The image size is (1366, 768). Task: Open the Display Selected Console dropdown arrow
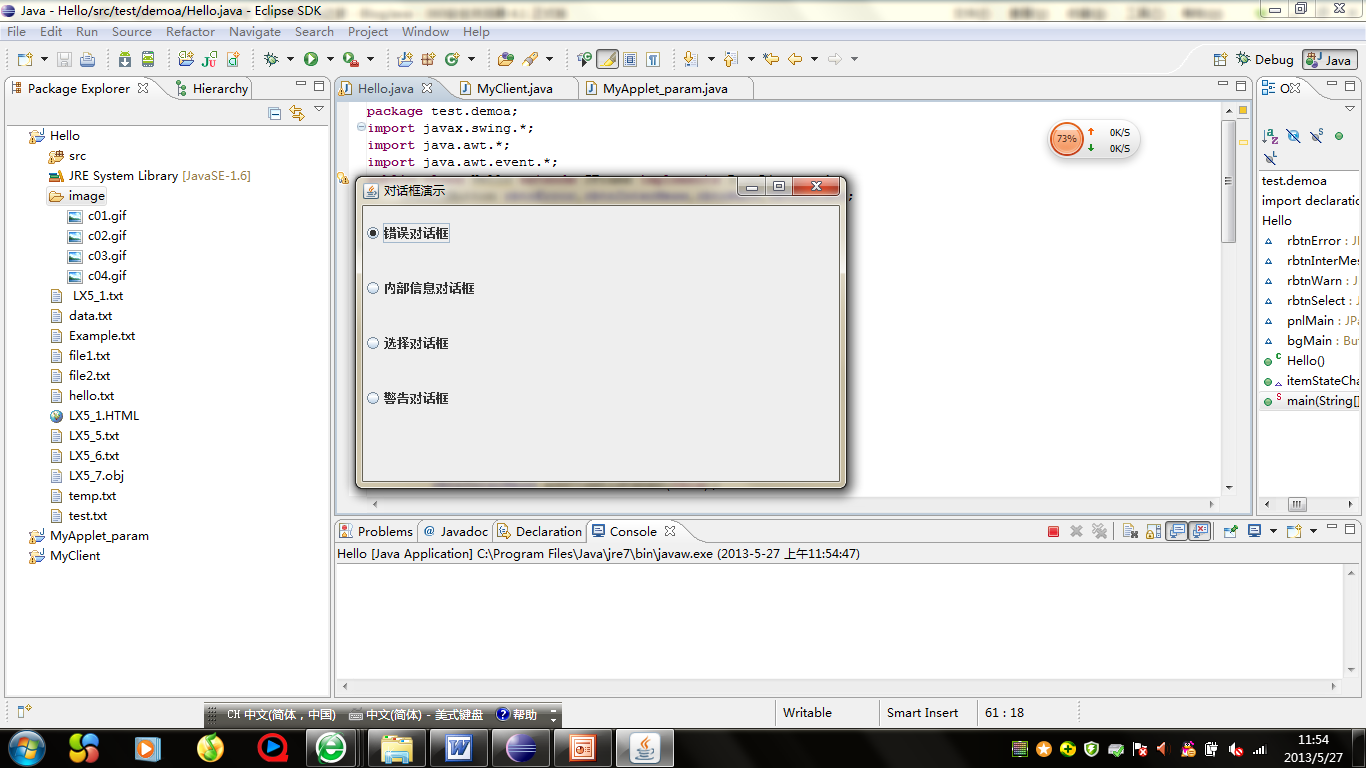coord(1273,531)
